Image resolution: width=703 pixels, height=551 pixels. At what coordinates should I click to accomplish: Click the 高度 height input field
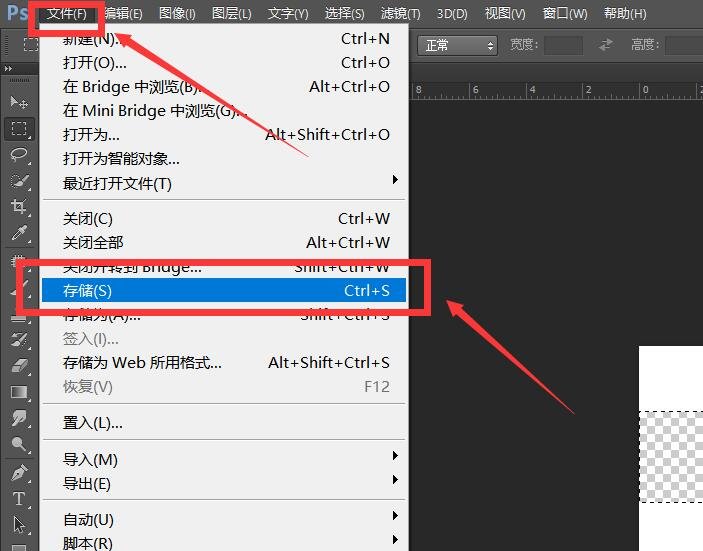[684, 45]
